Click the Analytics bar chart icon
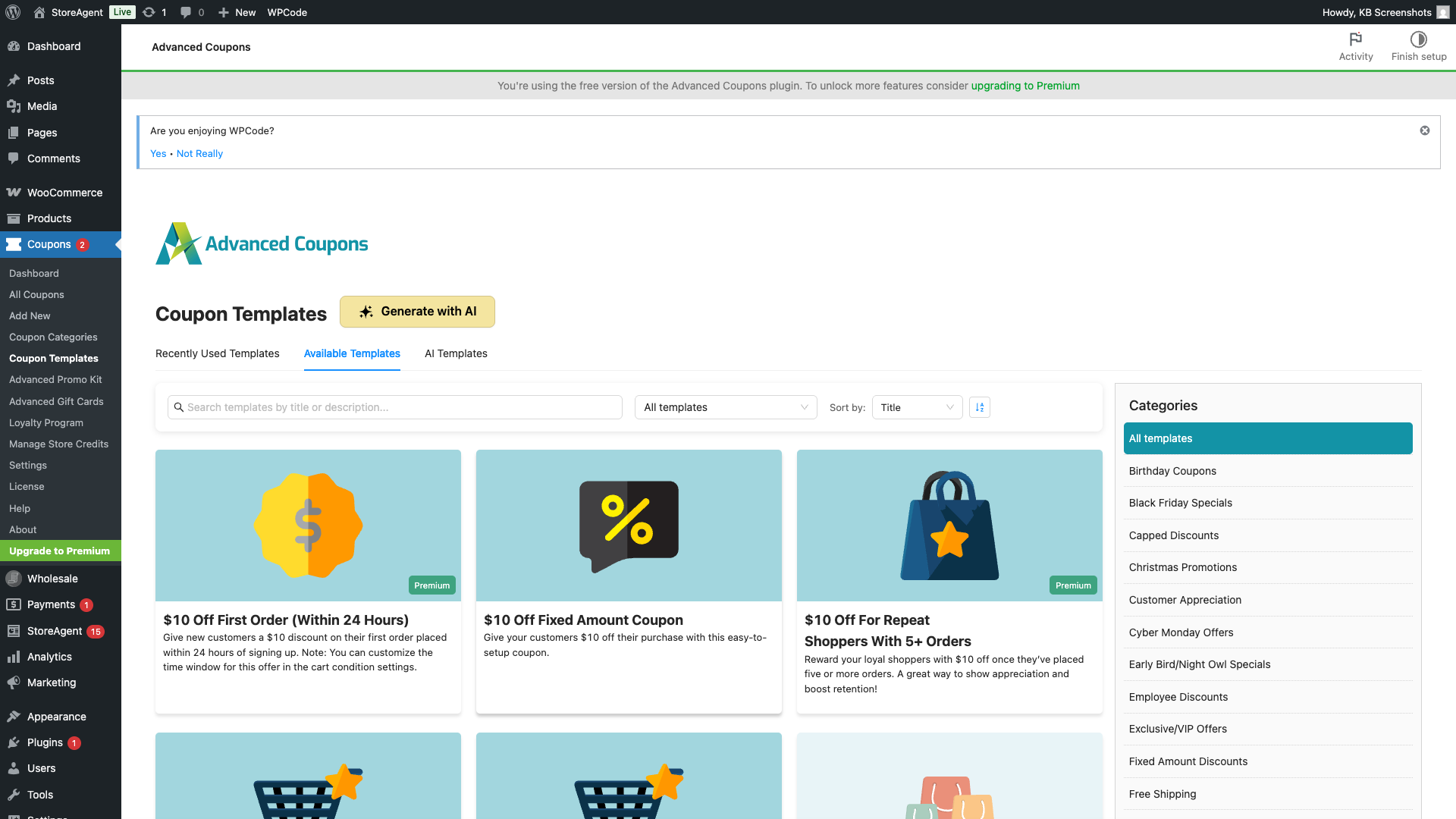Viewport: 1456px width, 819px height. (14, 657)
